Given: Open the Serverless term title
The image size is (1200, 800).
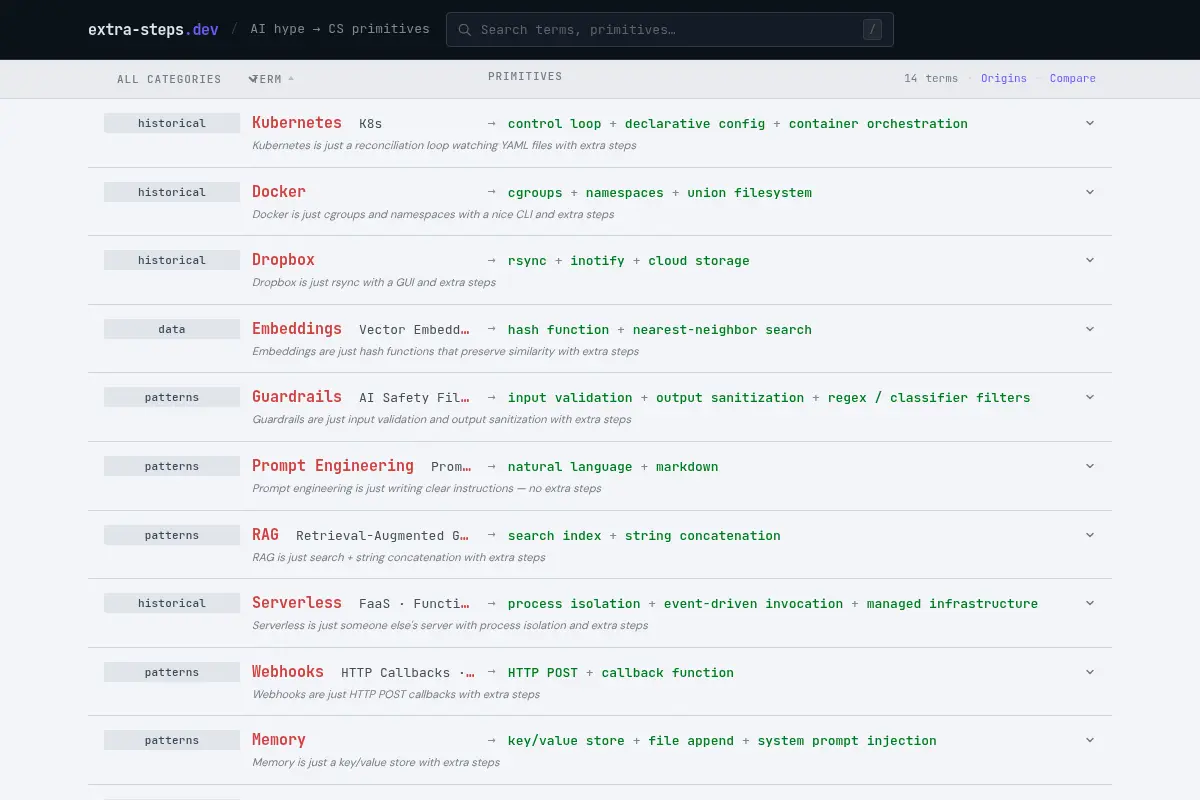Looking at the screenshot, I should 297,603.
